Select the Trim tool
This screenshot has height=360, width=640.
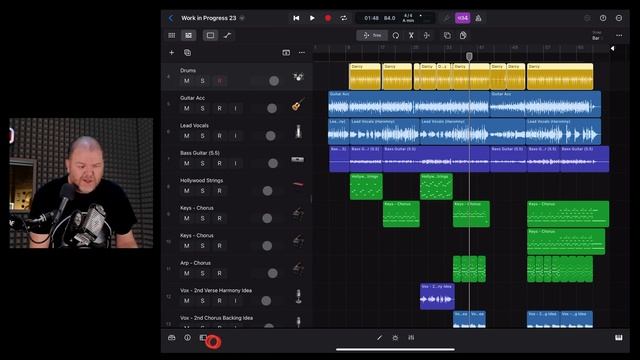(x=372, y=36)
